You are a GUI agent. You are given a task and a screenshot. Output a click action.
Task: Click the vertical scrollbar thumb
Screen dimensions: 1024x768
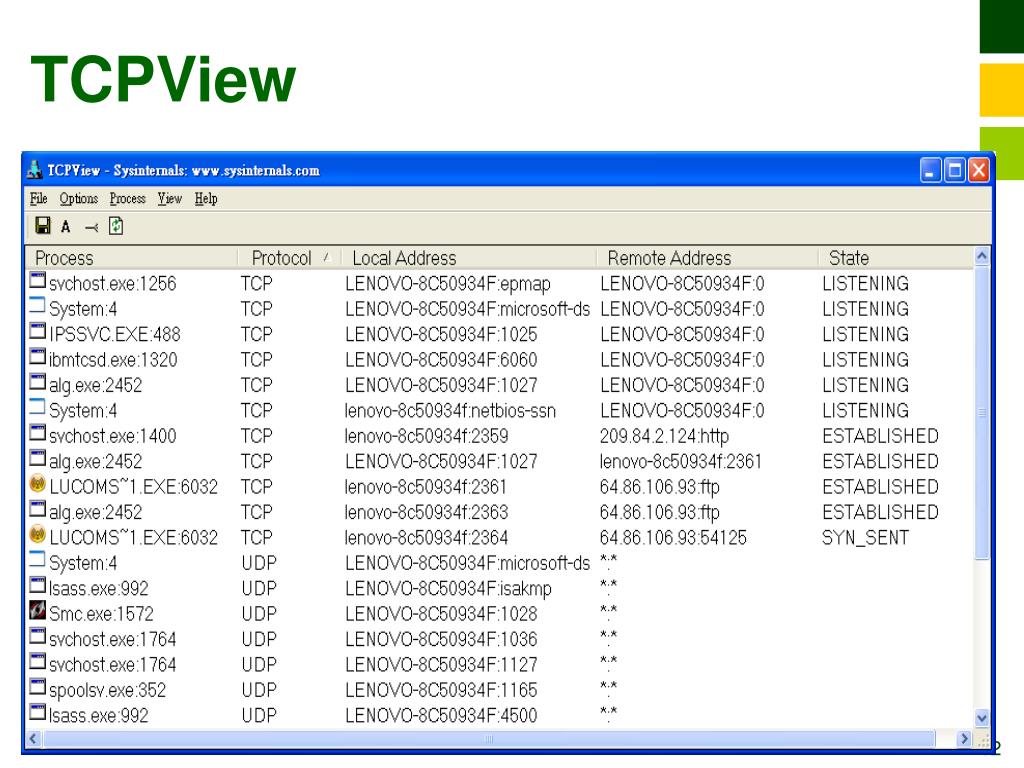(x=982, y=413)
